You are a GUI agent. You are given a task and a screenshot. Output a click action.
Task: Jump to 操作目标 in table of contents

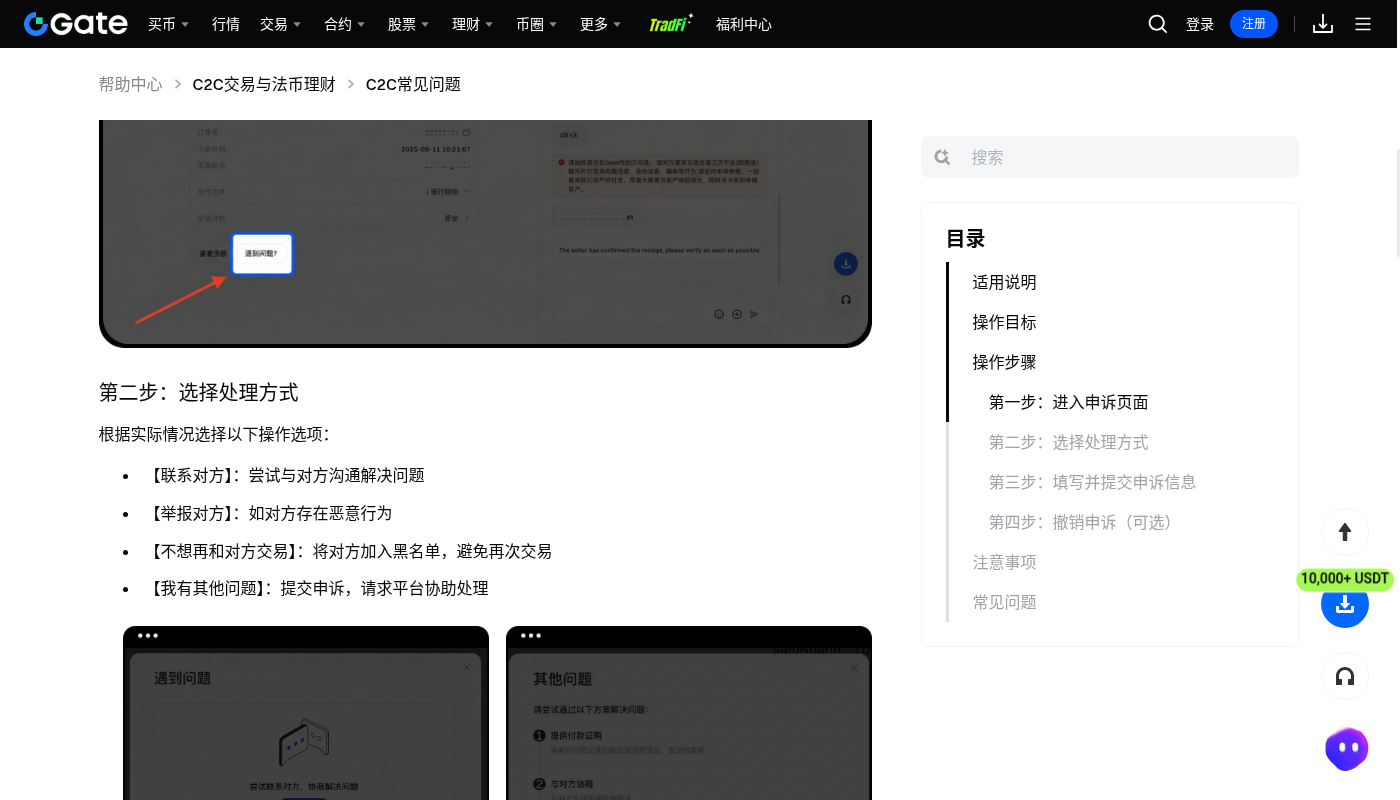click(1004, 322)
